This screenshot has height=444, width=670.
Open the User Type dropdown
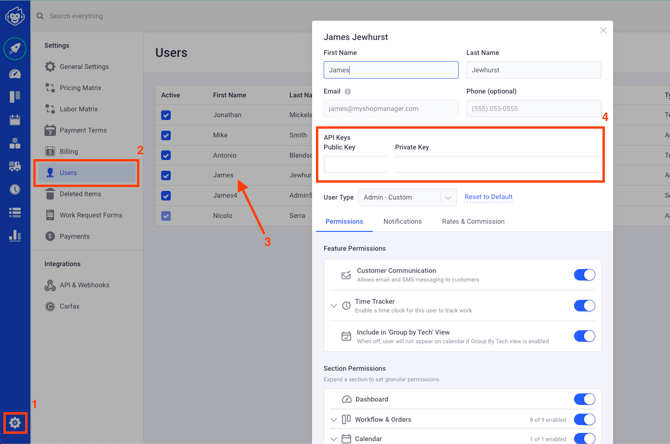[407, 197]
